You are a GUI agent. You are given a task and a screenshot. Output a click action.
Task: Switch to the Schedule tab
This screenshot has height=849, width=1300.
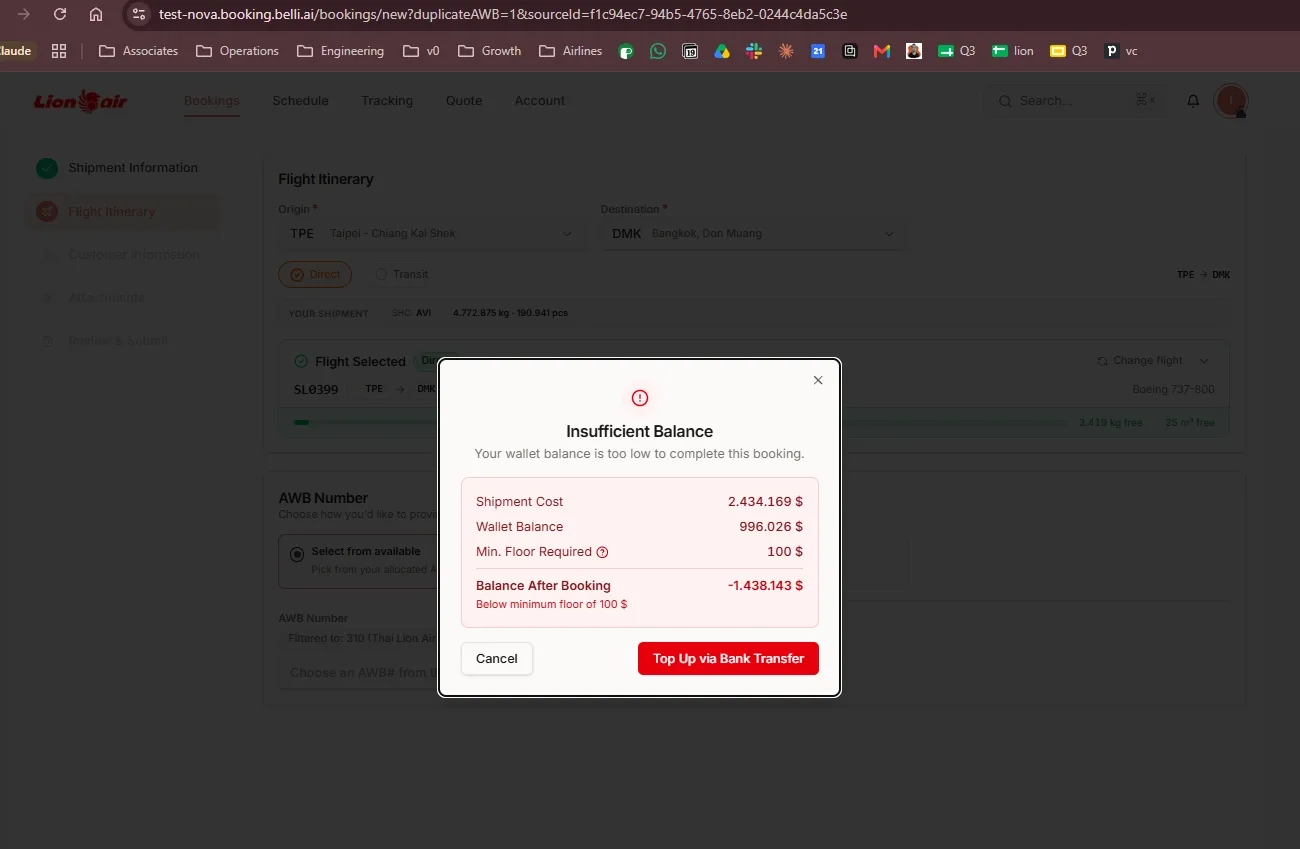(300, 101)
